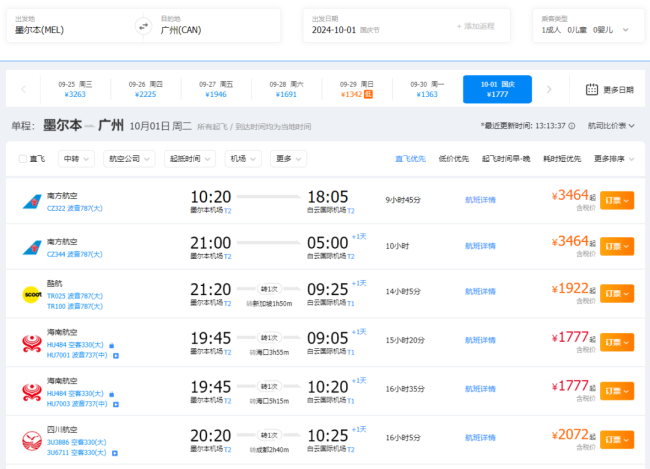Click the Scoot airline logo

tap(31, 294)
